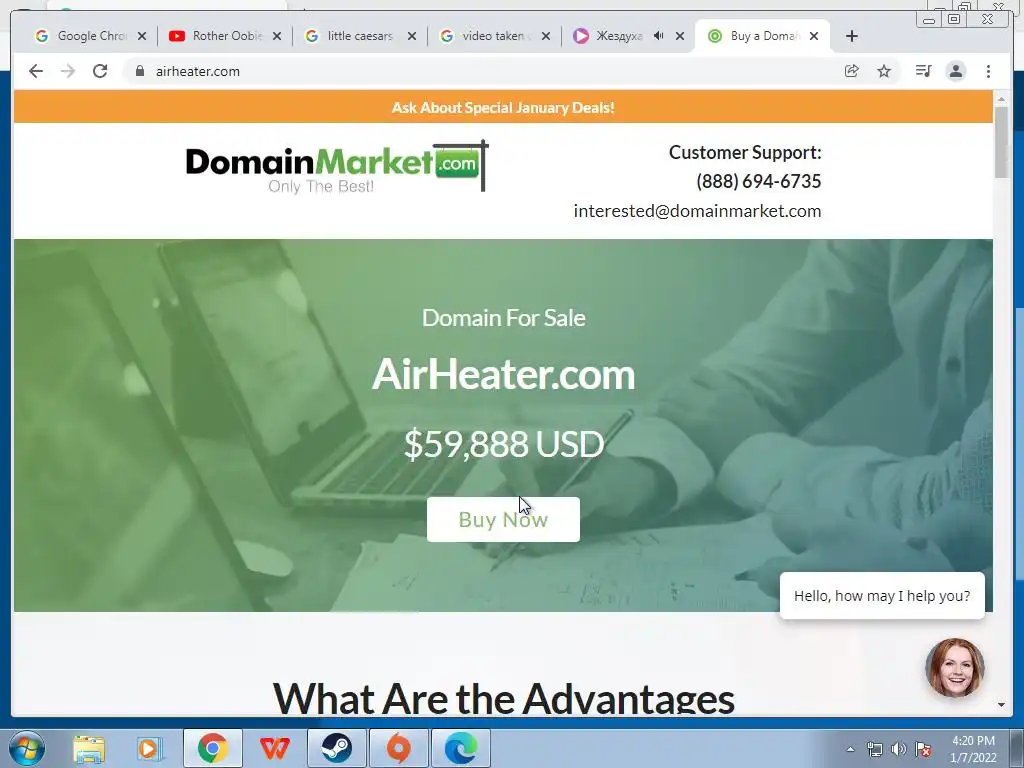Open the Action Center flag icon
The width and height of the screenshot is (1024, 768).
pyautogui.click(x=923, y=749)
